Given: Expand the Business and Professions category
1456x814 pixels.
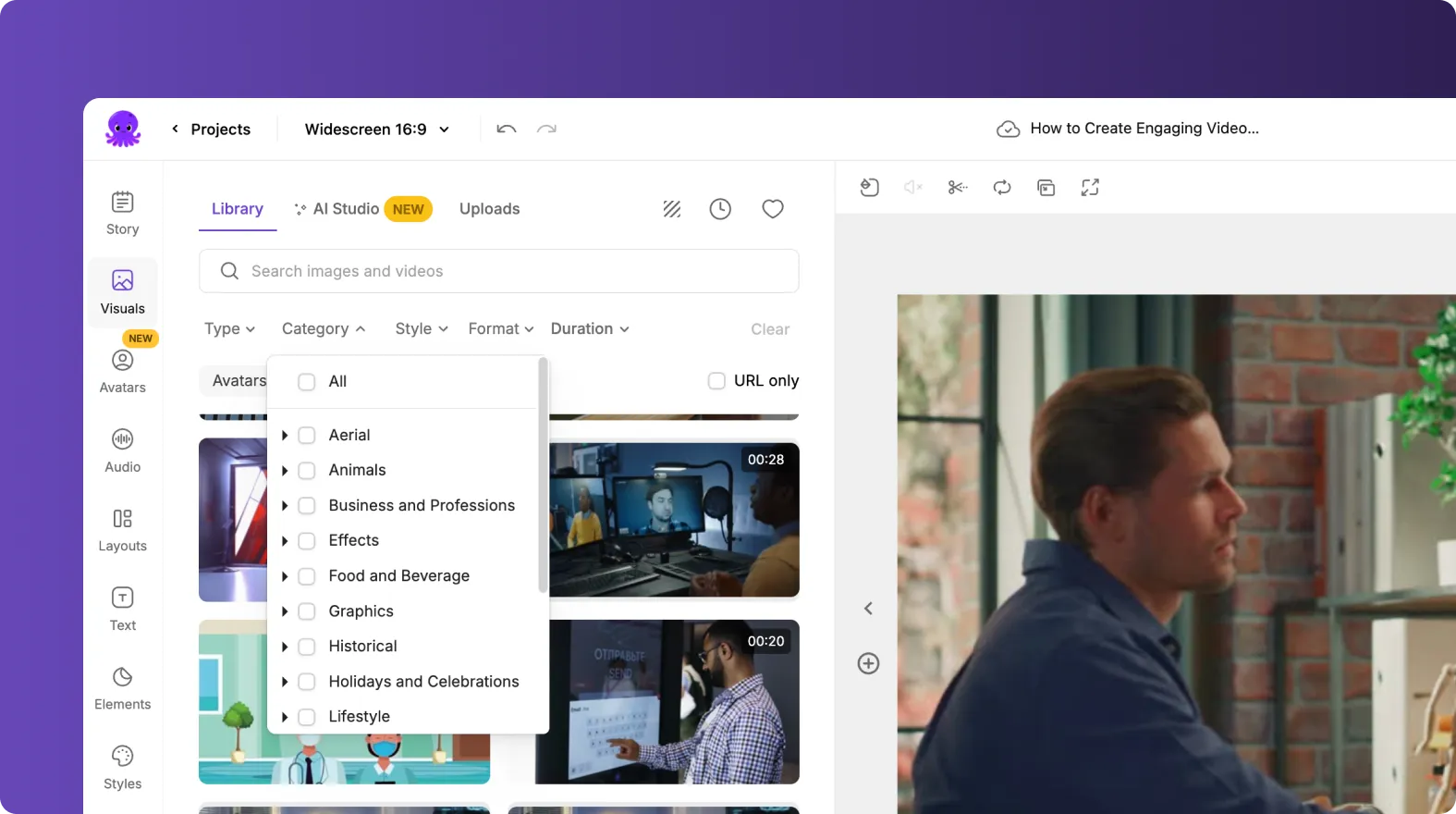Looking at the screenshot, I should 285,506.
